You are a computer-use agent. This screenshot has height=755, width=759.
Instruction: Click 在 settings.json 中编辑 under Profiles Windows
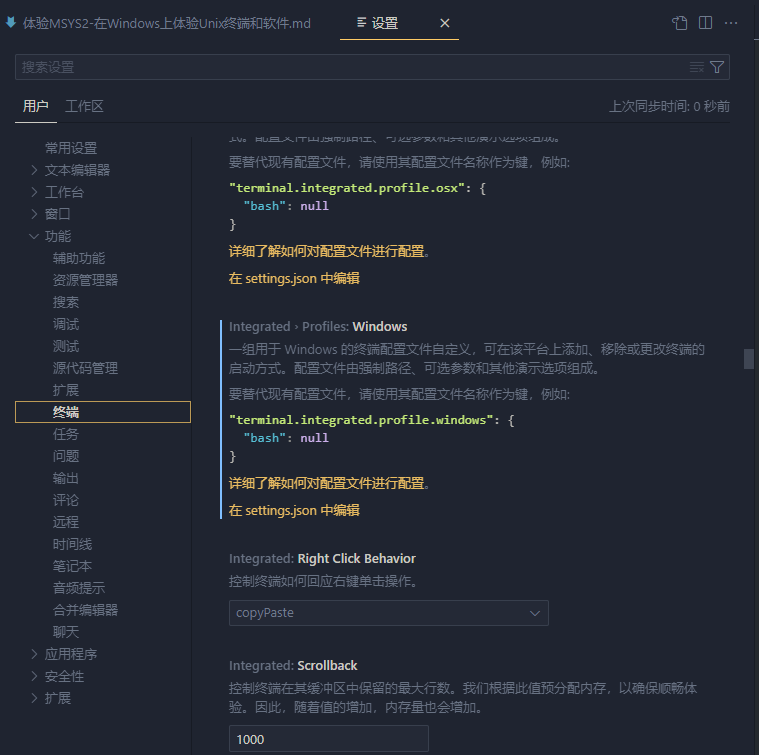(x=294, y=510)
